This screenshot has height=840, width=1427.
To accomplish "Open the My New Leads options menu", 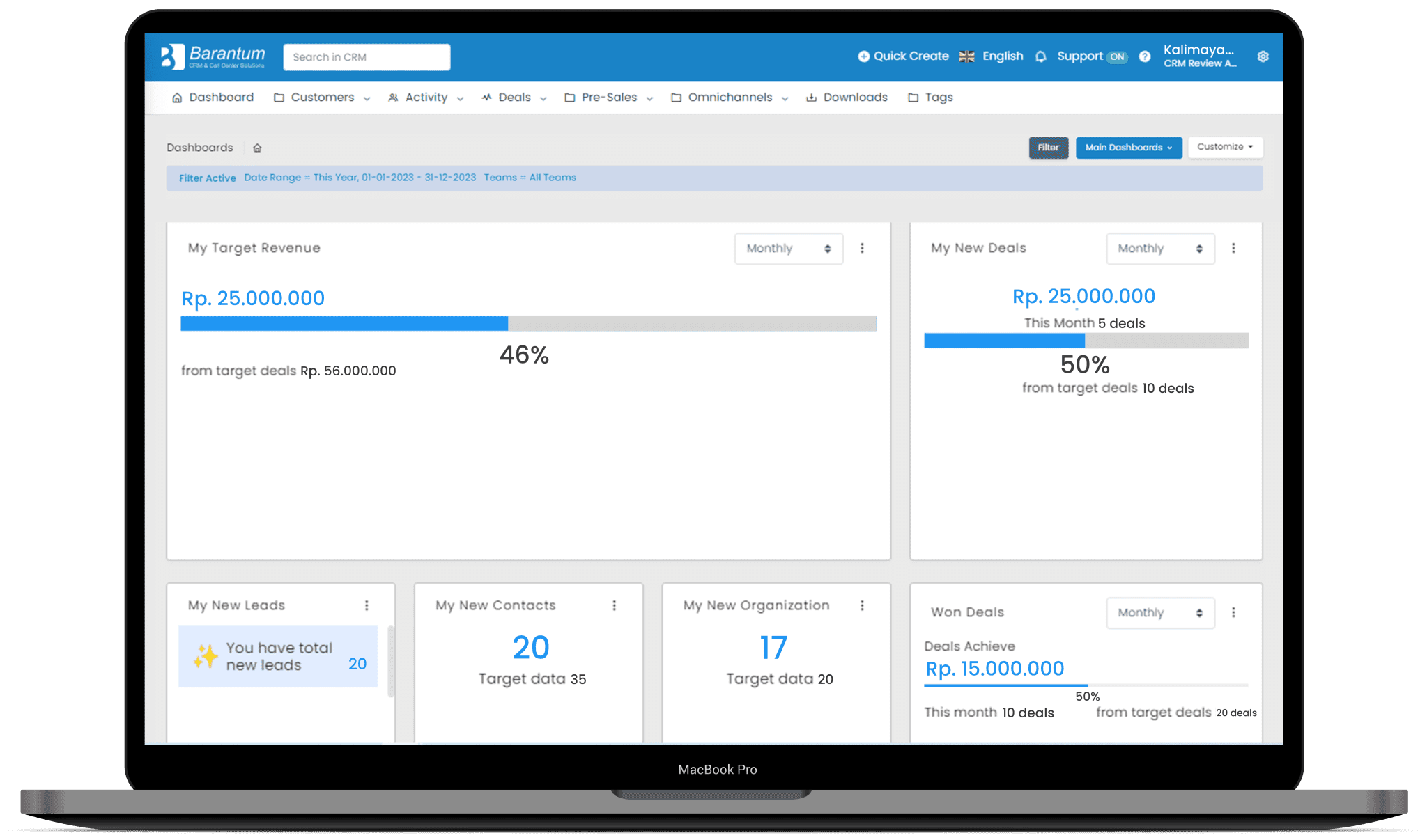I will 367,605.
